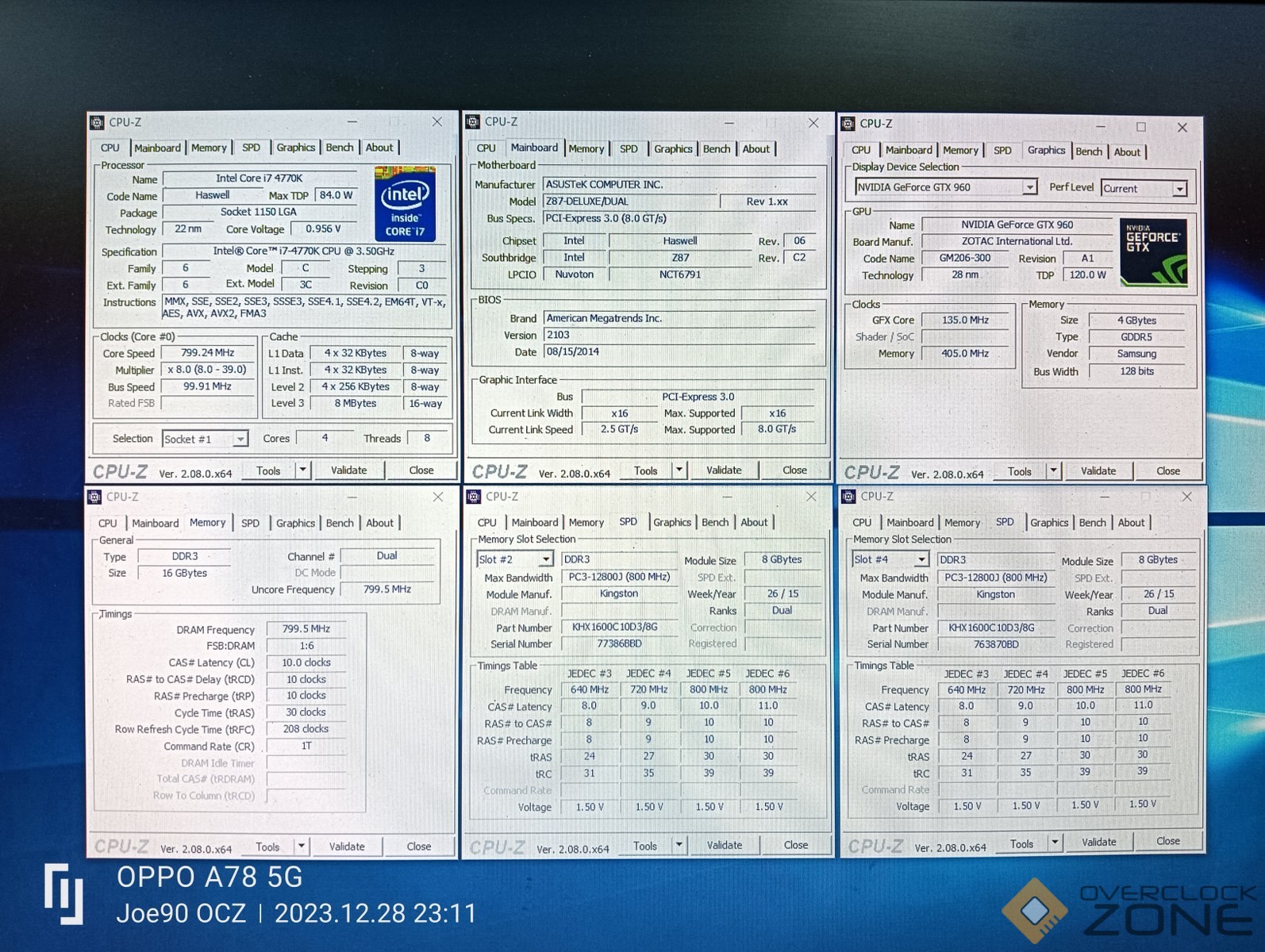Click the memory size value "16 GBytes"
The height and width of the screenshot is (952, 1265).
pos(185,573)
